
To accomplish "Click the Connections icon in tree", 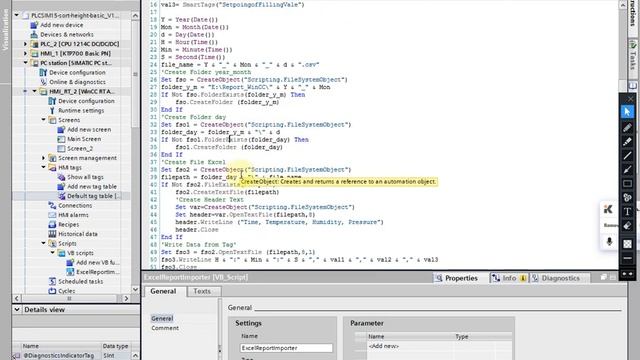I will [52, 205].
